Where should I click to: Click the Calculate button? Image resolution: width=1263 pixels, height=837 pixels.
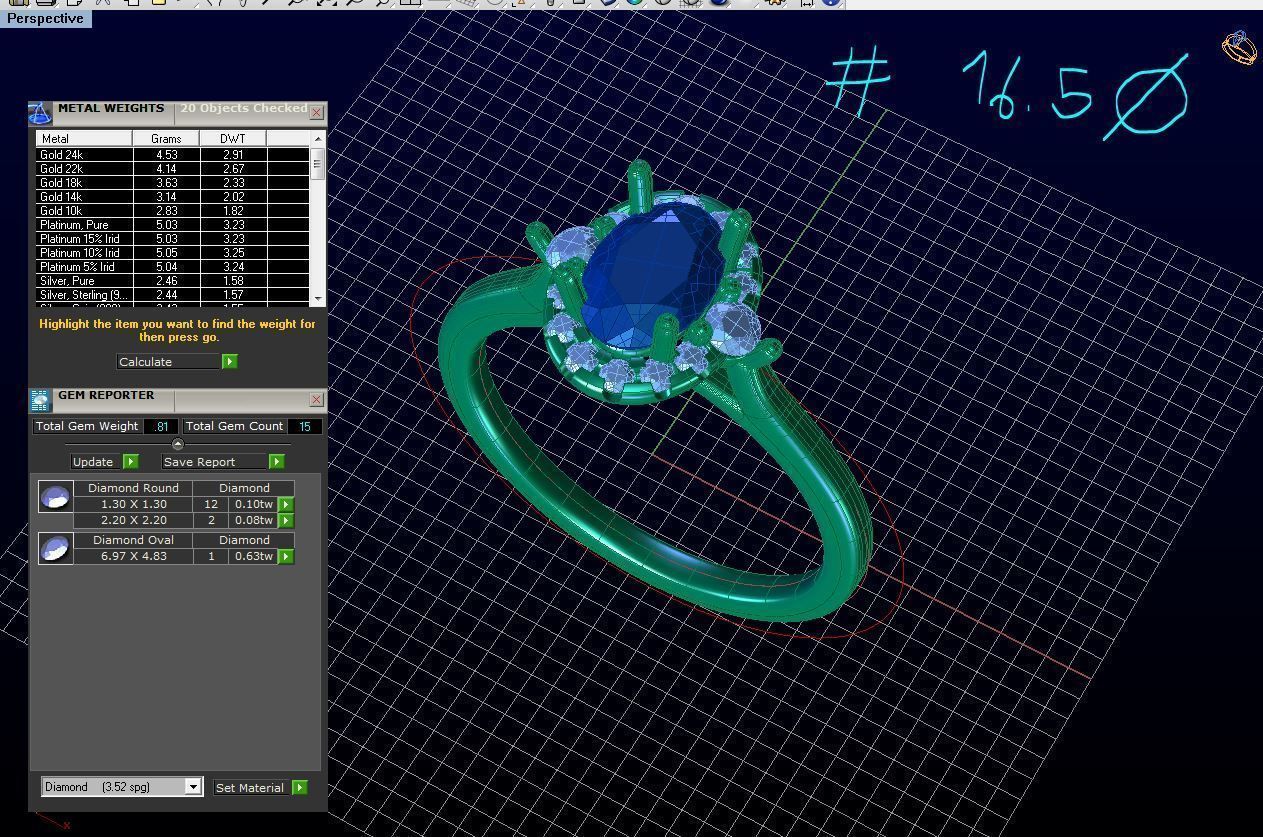[168, 361]
